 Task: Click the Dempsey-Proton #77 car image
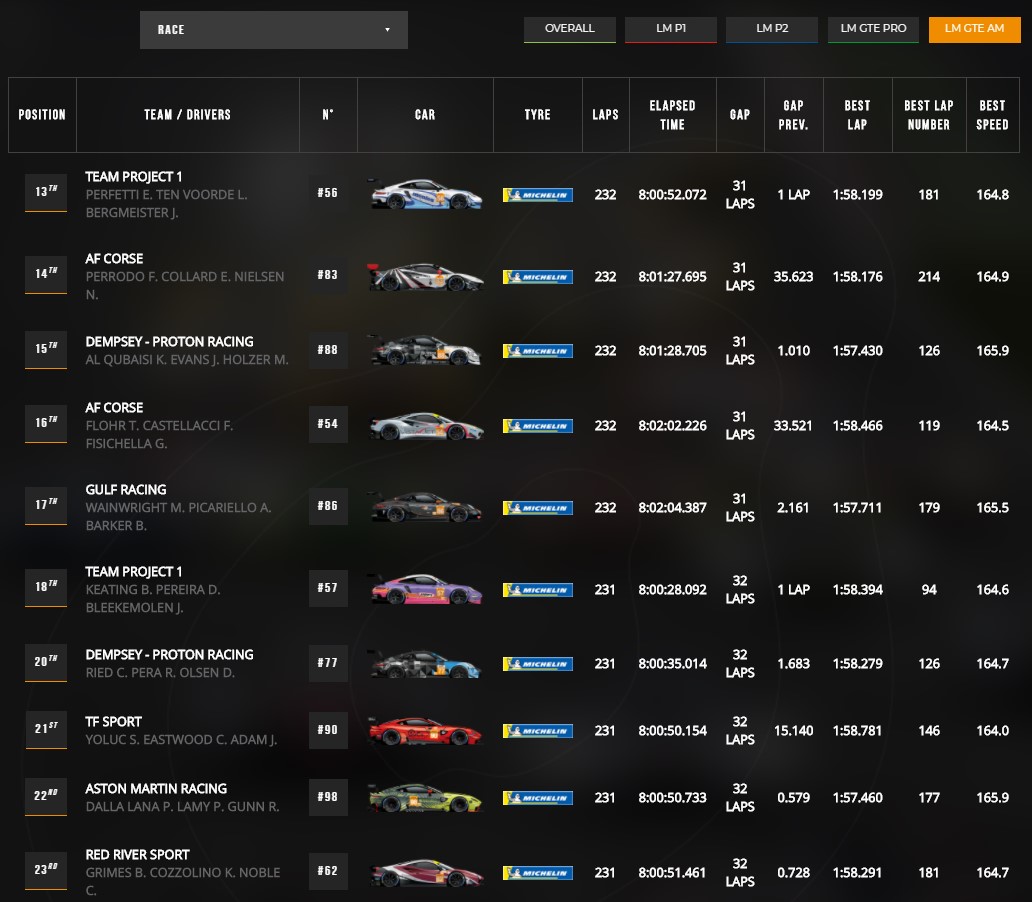tap(426, 664)
